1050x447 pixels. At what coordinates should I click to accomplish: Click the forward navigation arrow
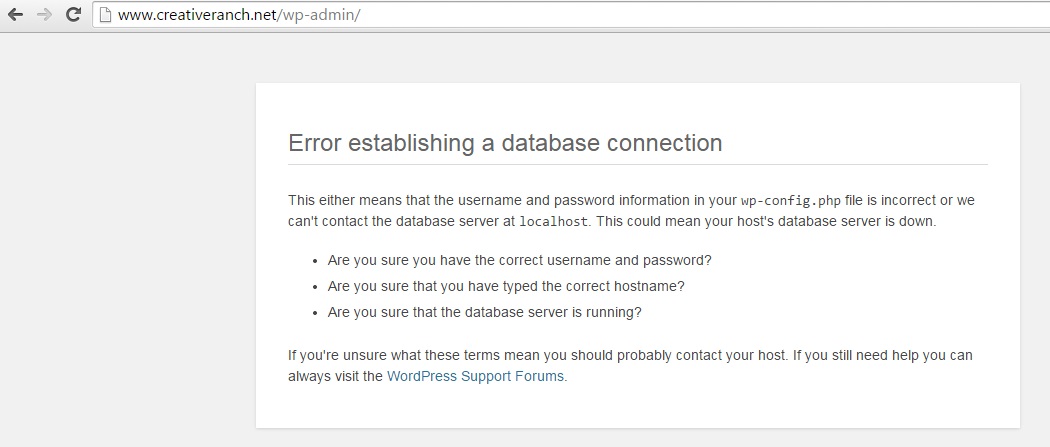click(x=44, y=14)
